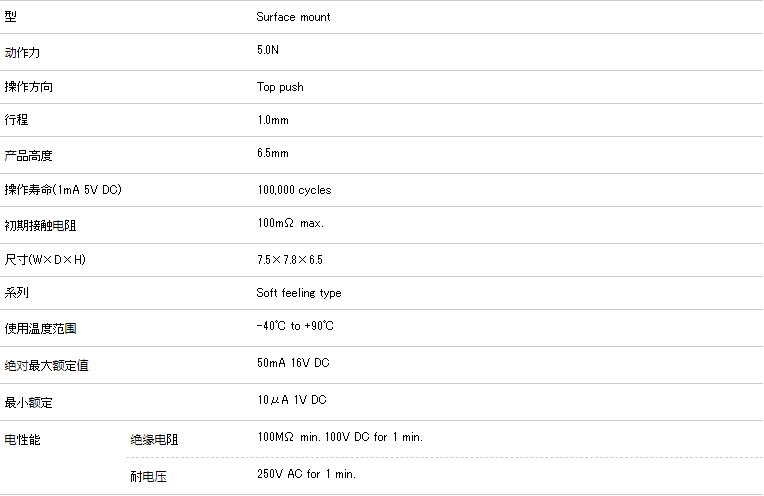Screen dimensions: 764x496
Task: Select the 产品高度 row label
Action: tap(29, 156)
